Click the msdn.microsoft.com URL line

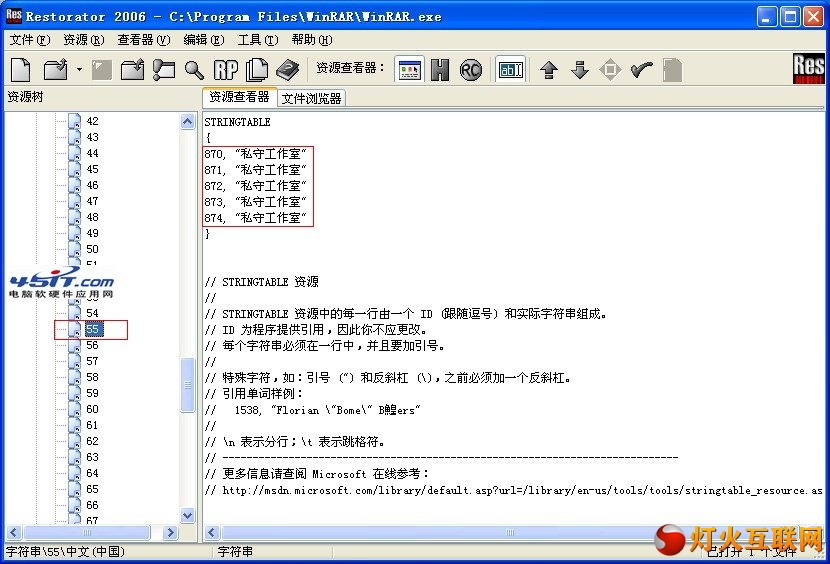(514, 490)
